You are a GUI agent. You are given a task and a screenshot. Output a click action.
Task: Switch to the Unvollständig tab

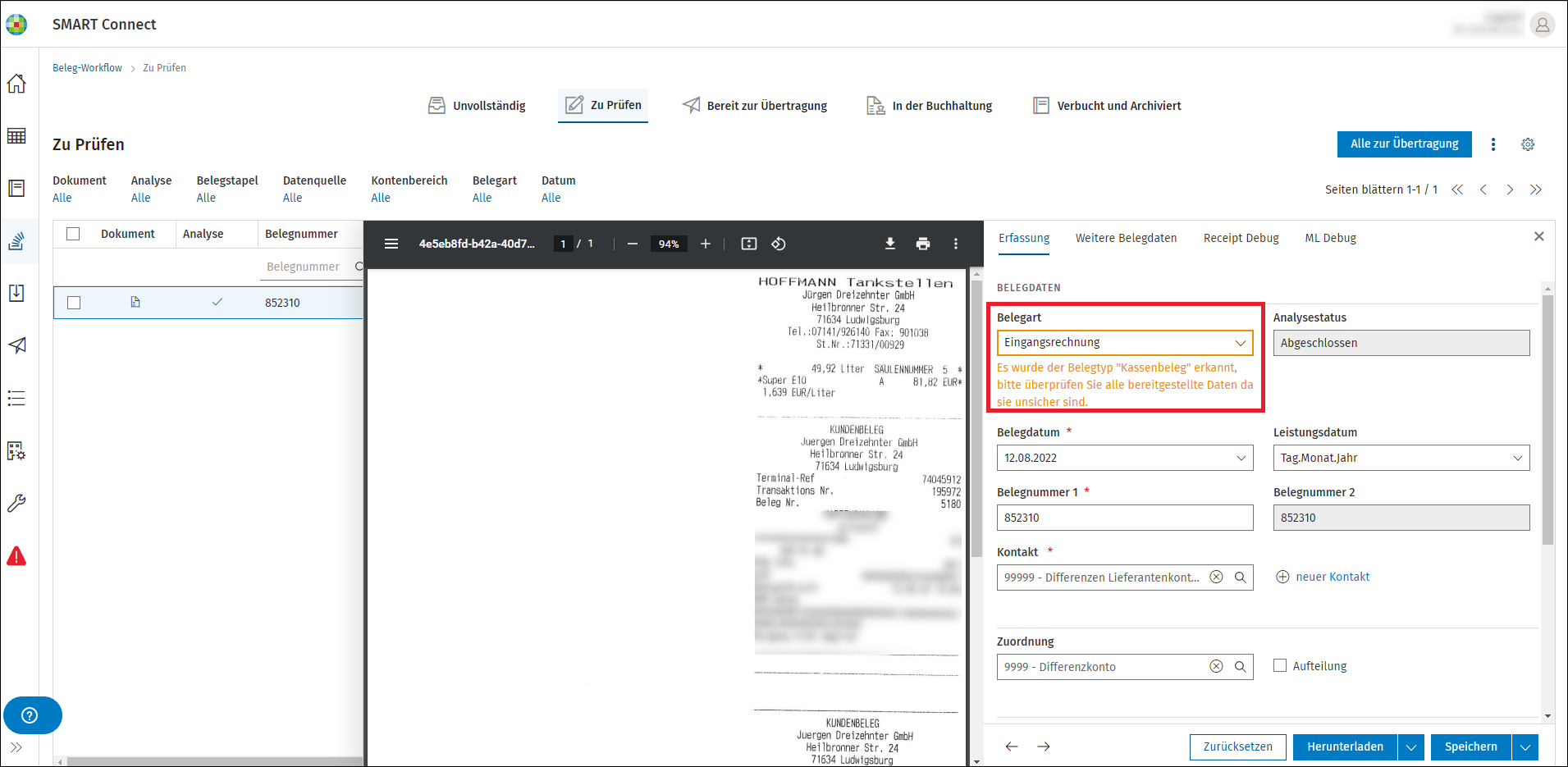[x=477, y=106]
